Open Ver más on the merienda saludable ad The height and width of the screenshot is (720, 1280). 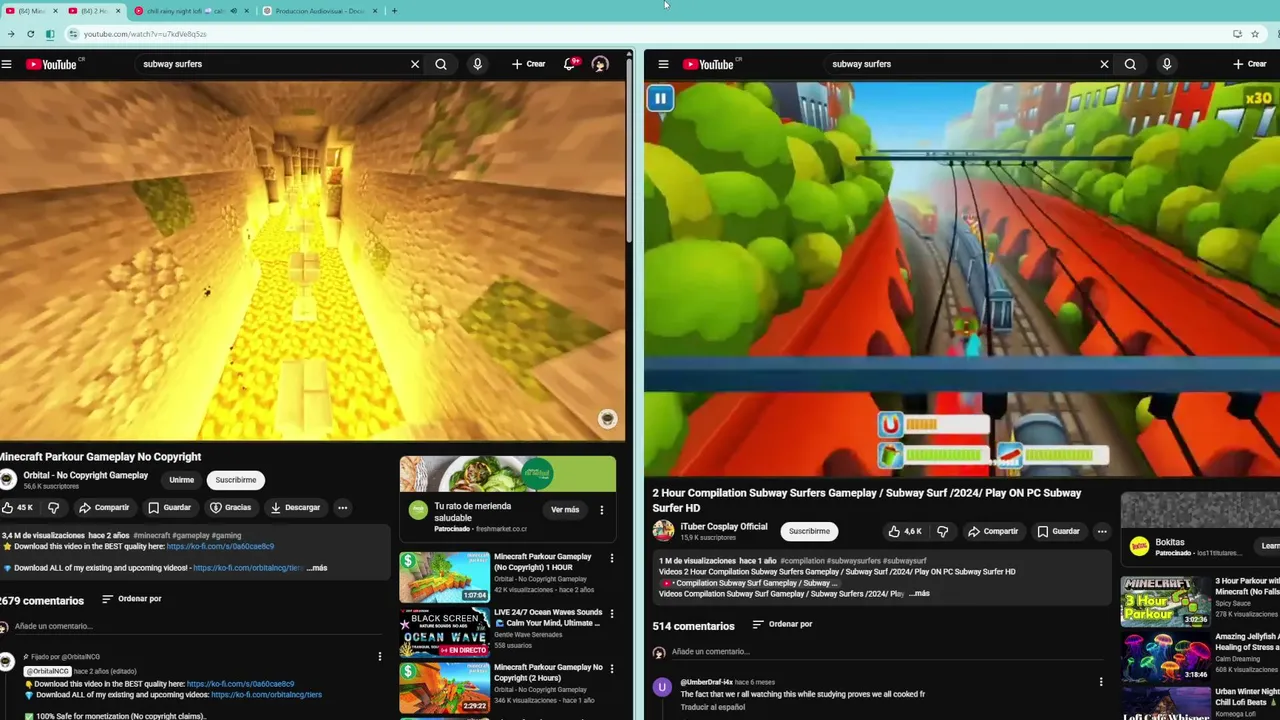tap(565, 510)
